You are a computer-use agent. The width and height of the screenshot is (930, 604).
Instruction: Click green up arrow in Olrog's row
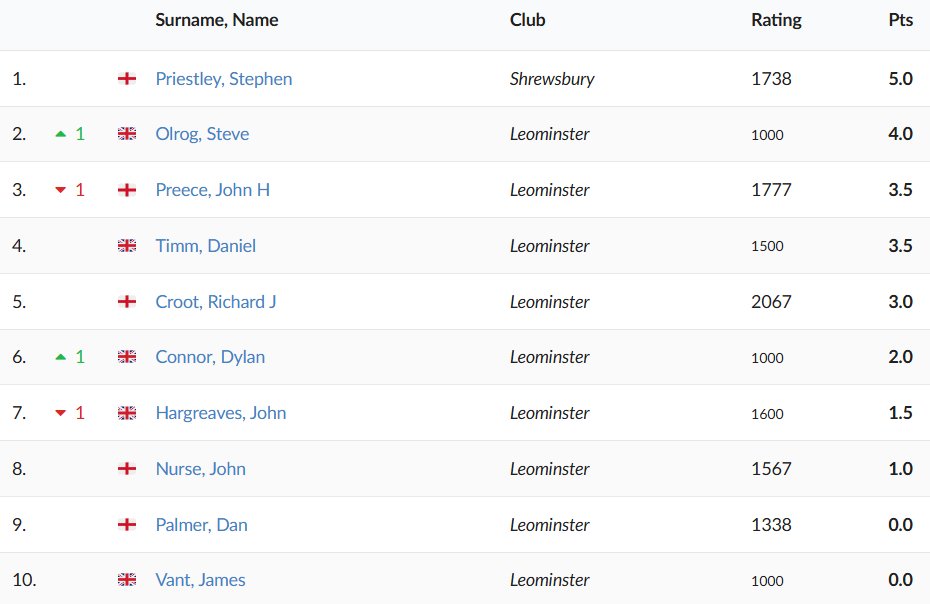(61, 134)
